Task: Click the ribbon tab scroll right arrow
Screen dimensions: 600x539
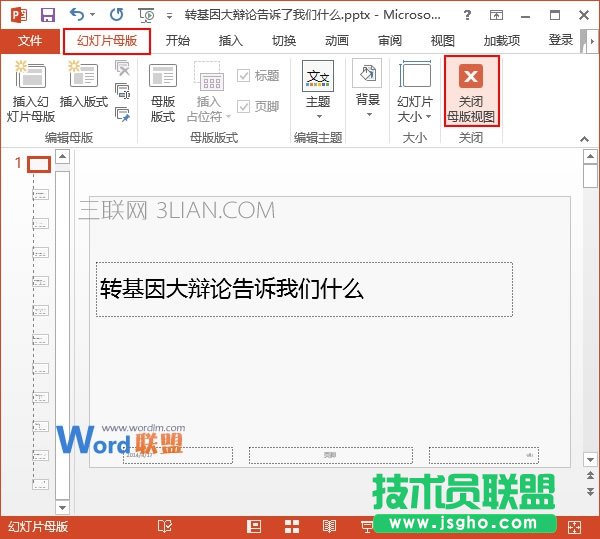Action: pos(592,41)
